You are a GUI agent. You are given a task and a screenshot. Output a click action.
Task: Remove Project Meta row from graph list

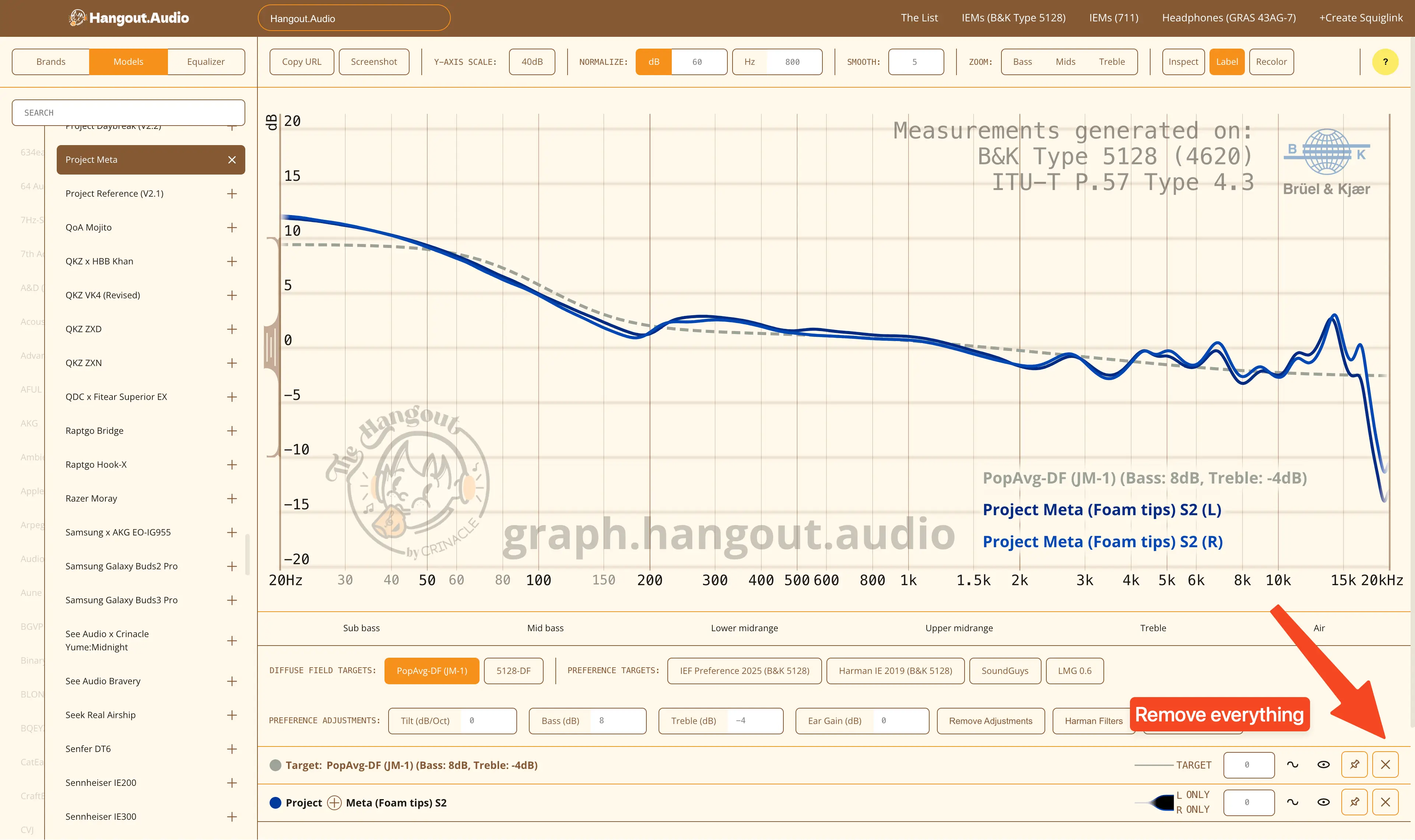(x=1385, y=802)
